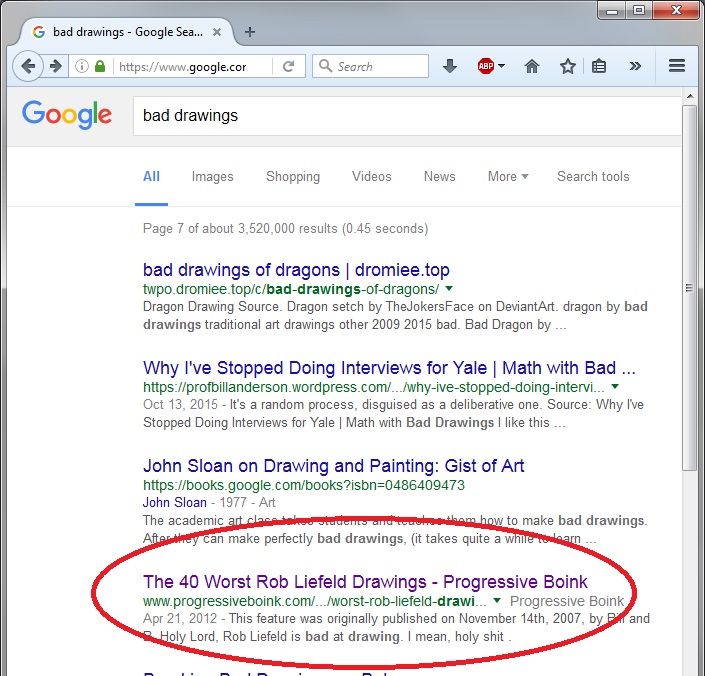
Task: Go to the Home page icon
Action: [x=532, y=67]
